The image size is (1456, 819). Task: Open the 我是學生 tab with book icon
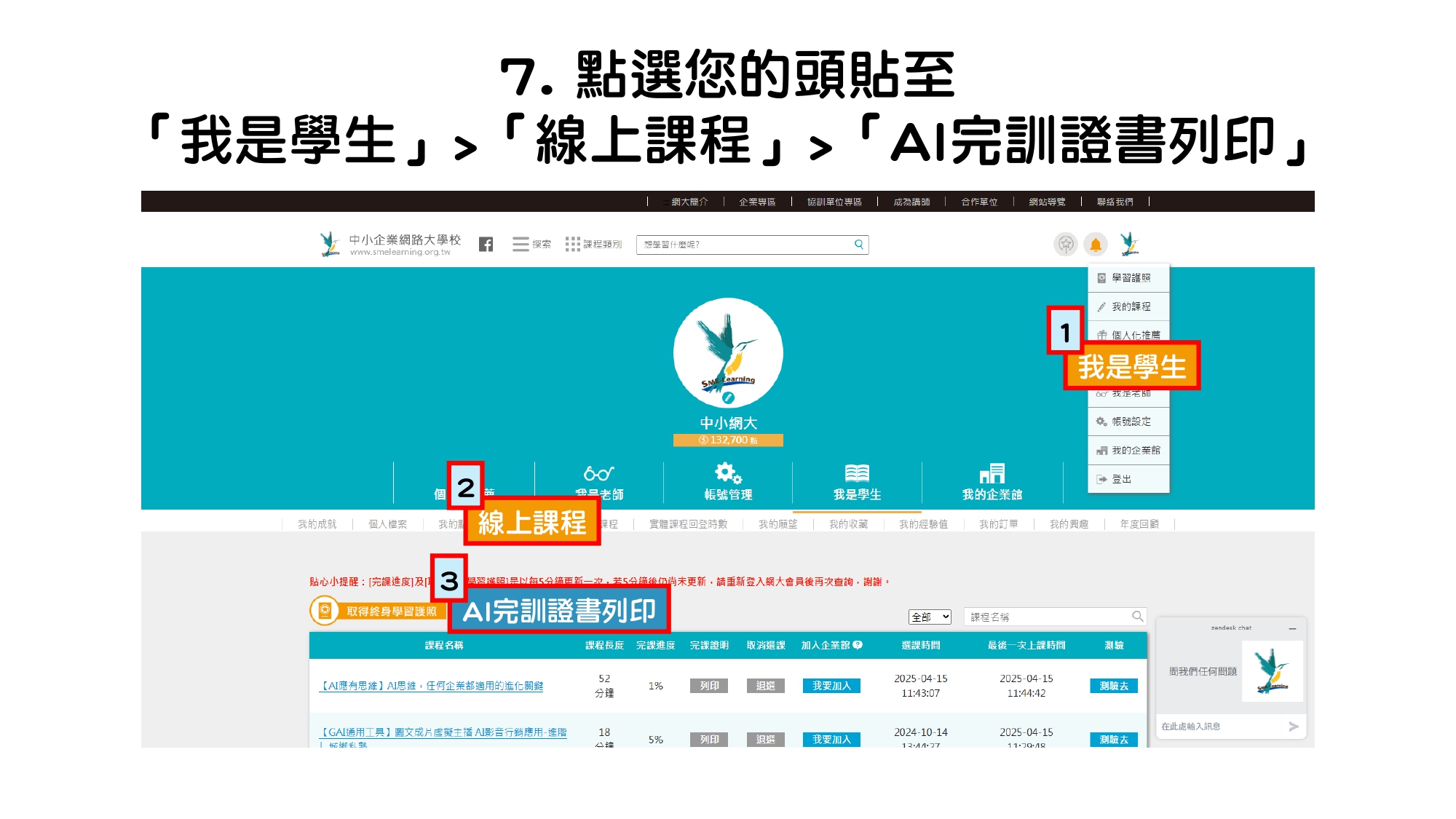click(x=857, y=482)
